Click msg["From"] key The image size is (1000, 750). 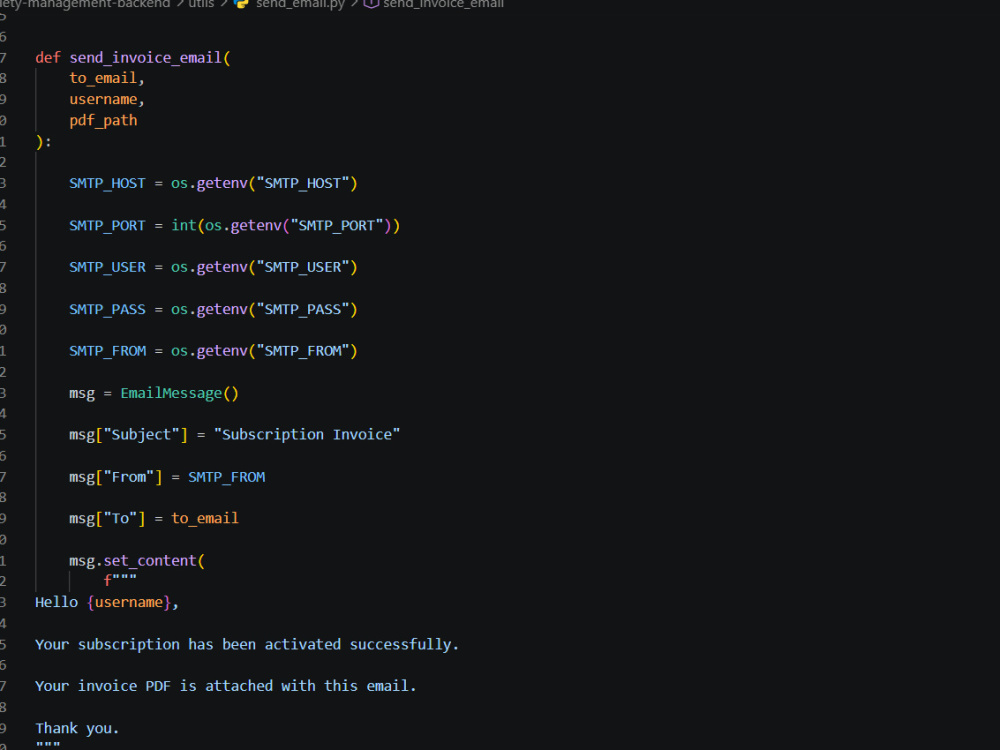click(115, 477)
